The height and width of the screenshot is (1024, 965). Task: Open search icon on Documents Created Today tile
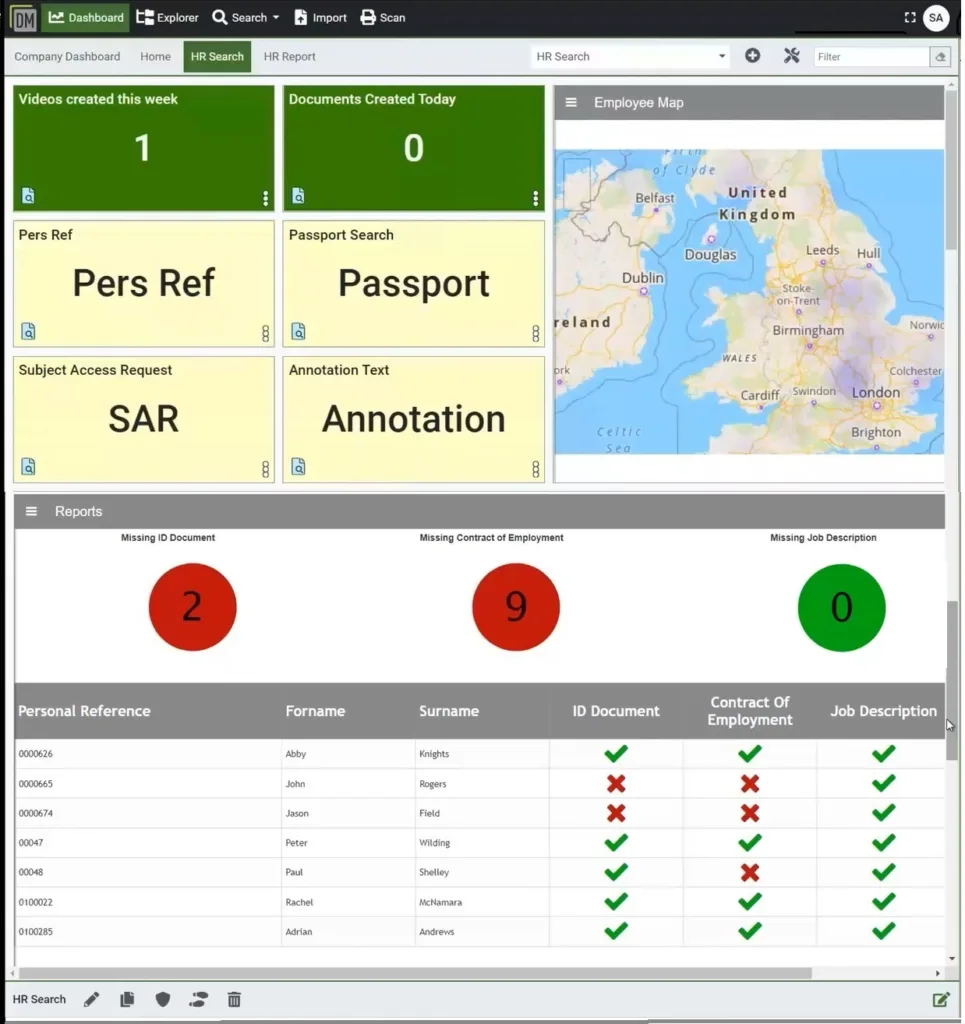[x=298, y=195]
